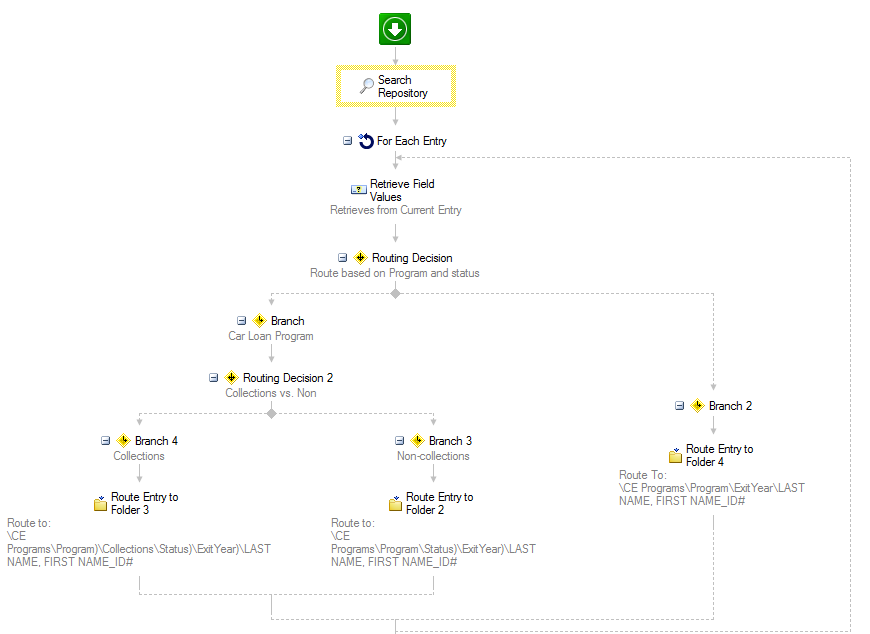
Task: Click the connector diamond below Routing Decision
Action: (x=395, y=293)
